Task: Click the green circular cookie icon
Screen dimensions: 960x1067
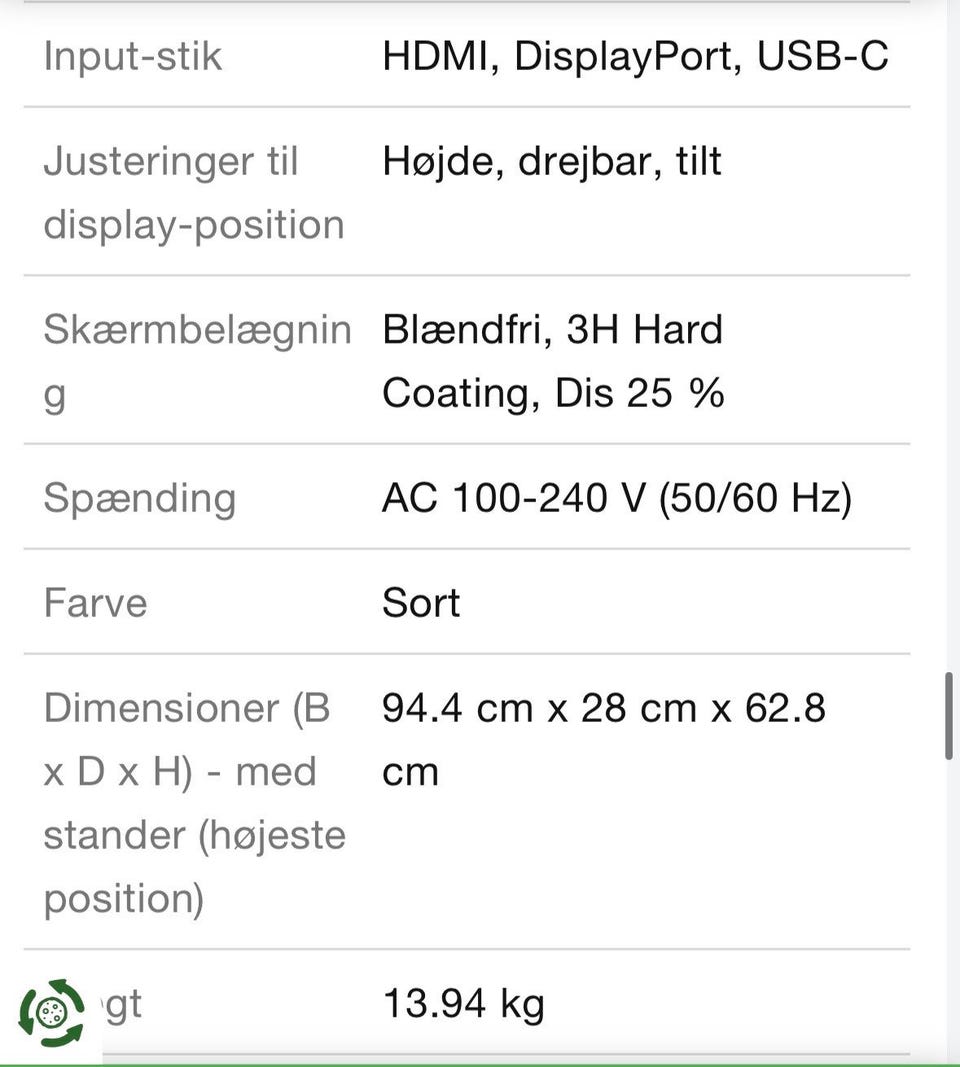Action: (51, 1012)
